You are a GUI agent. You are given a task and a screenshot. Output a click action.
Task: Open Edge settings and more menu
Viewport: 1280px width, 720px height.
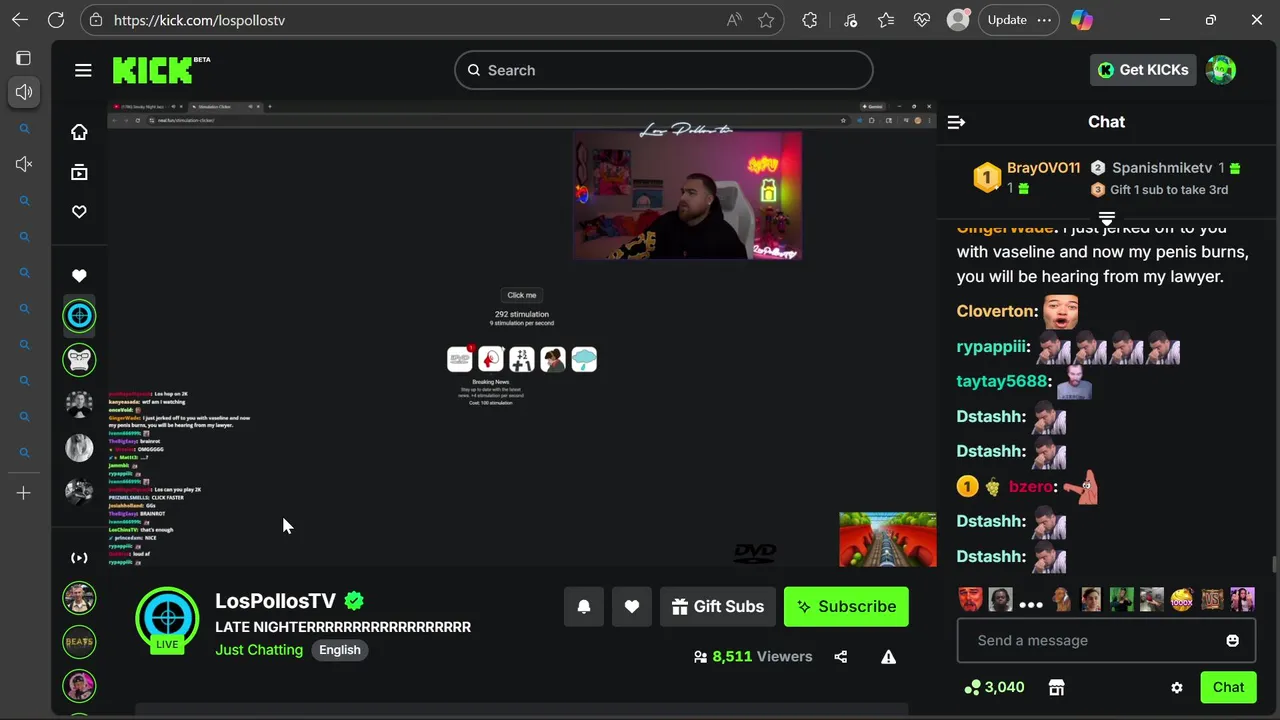click(1045, 20)
